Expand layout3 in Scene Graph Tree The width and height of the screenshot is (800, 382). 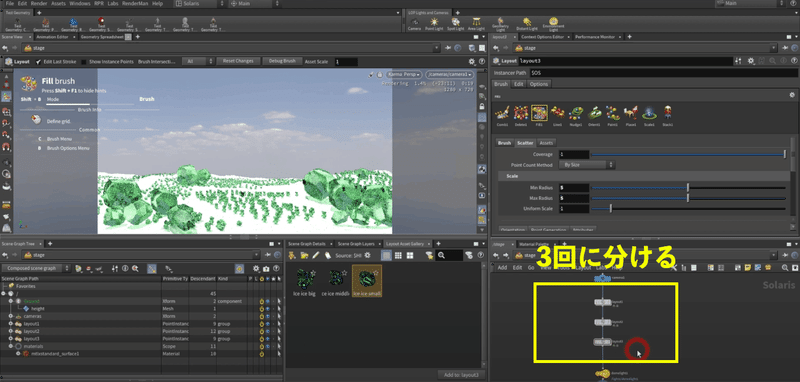(x=10, y=339)
